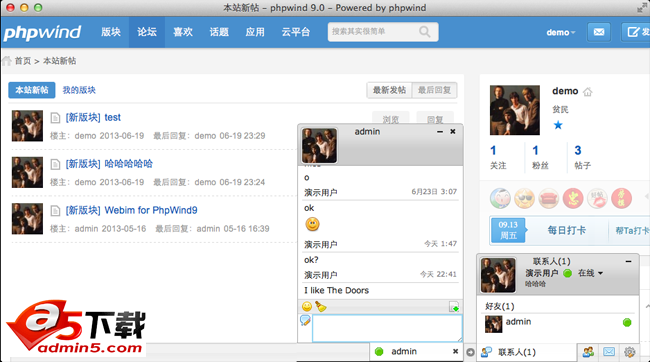Minimize the 联系人 panel
This screenshot has height=362, width=650.
628,262
